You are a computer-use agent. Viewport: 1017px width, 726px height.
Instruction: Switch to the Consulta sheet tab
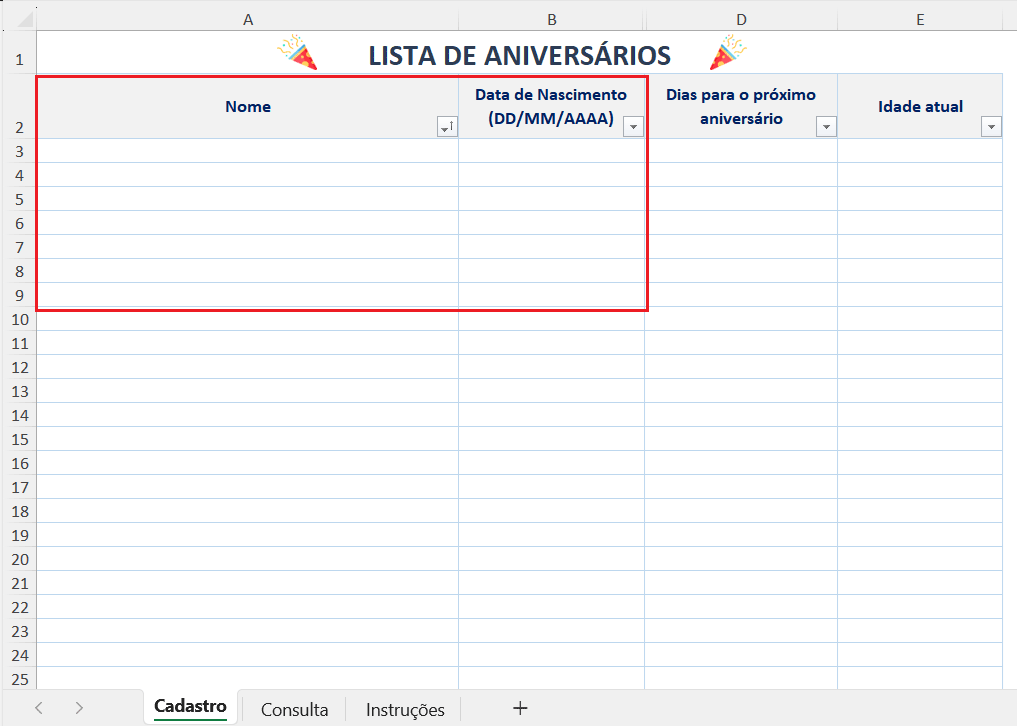pos(294,709)
